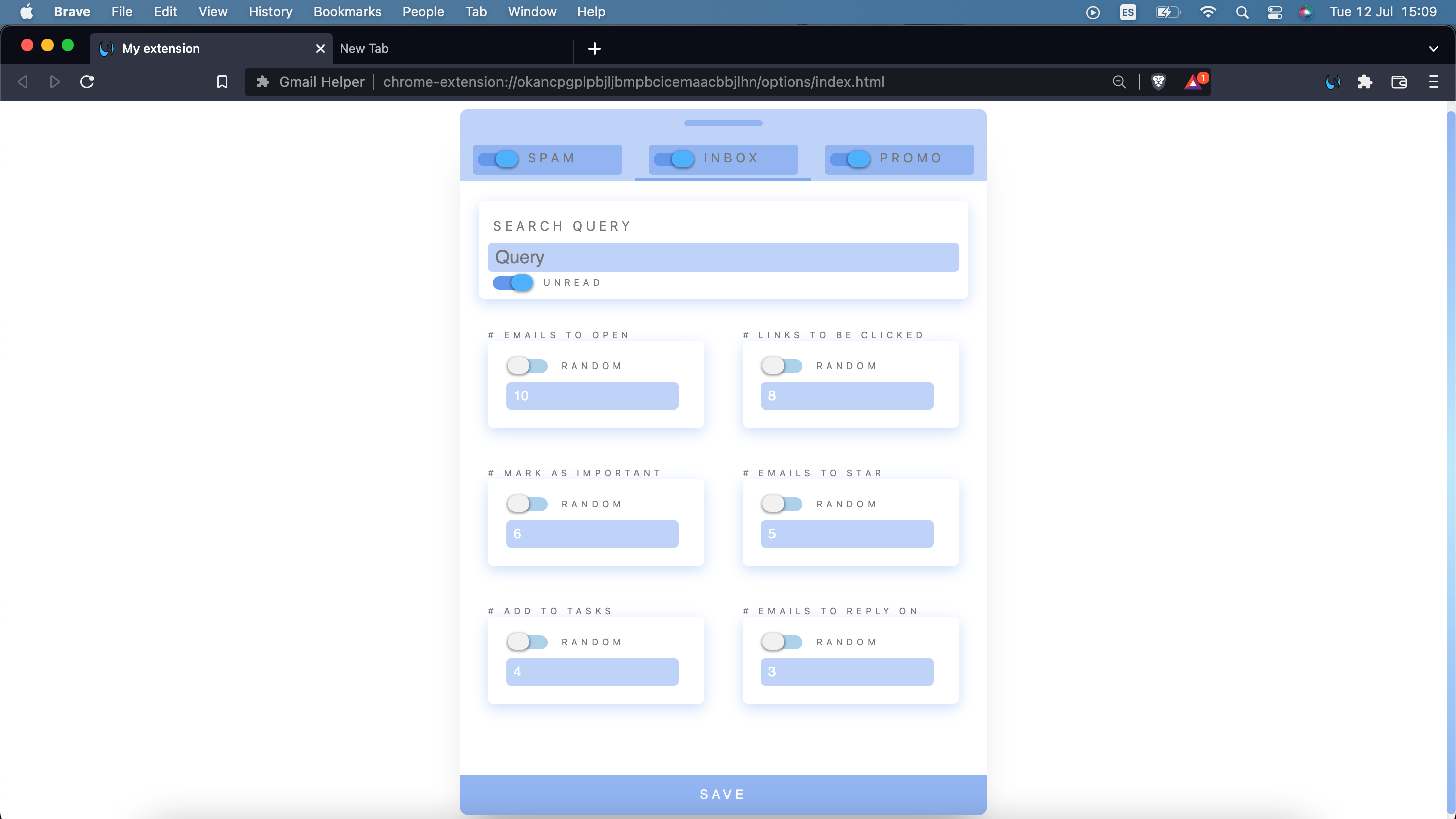
Task: Open the Brave hamburger menu
Action: coord(1433,82)
